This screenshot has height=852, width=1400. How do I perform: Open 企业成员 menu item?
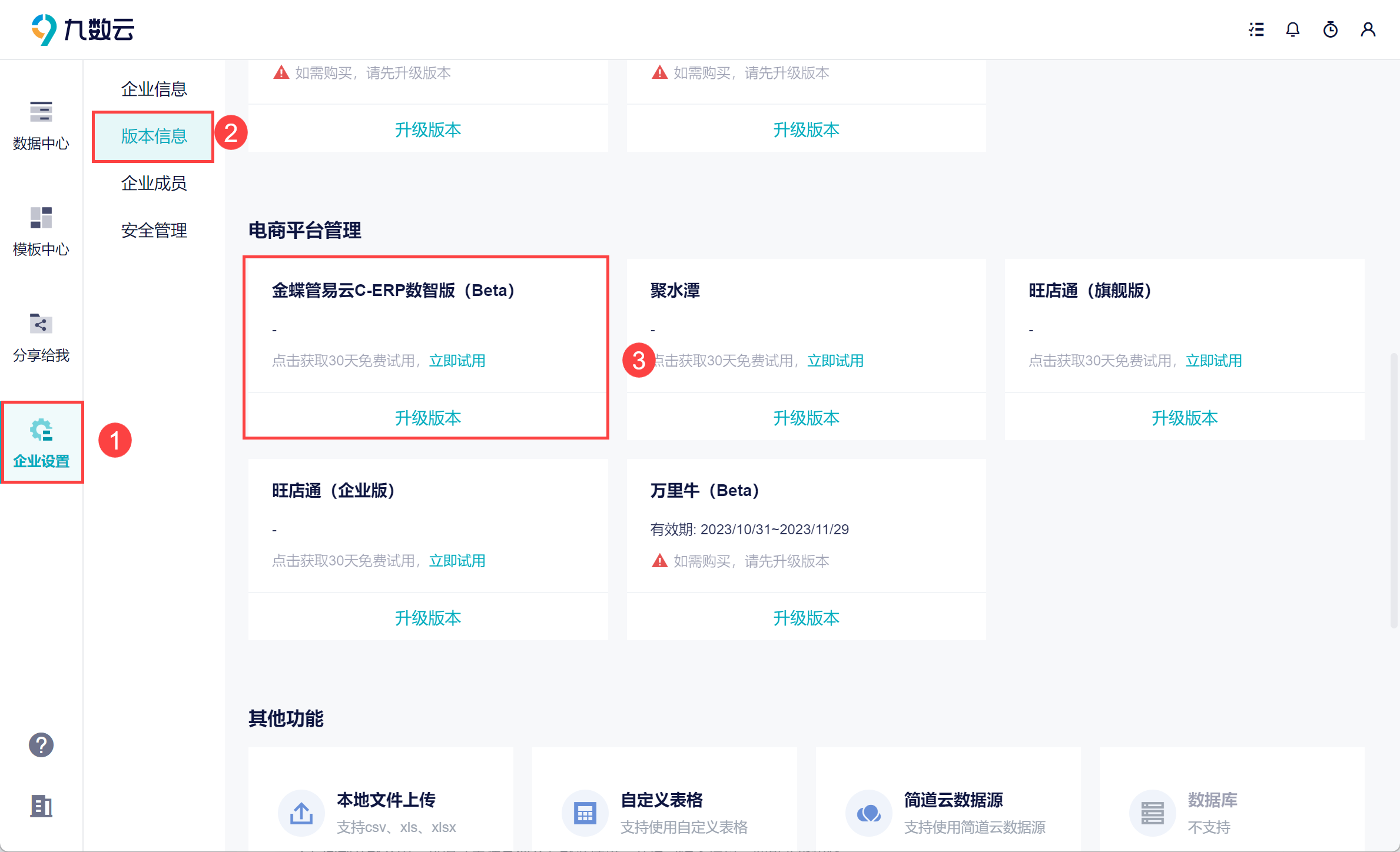click(154, 183)
